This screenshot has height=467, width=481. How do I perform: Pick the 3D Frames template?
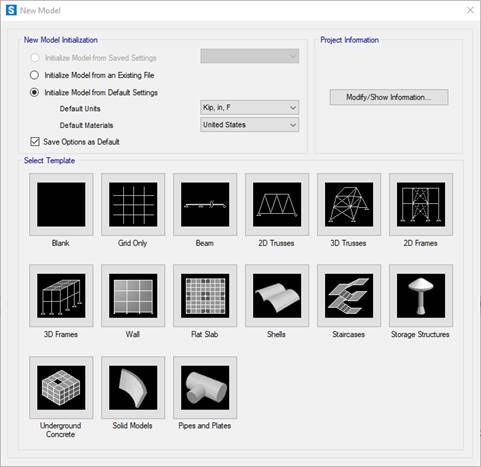click(x=61, y=296)
